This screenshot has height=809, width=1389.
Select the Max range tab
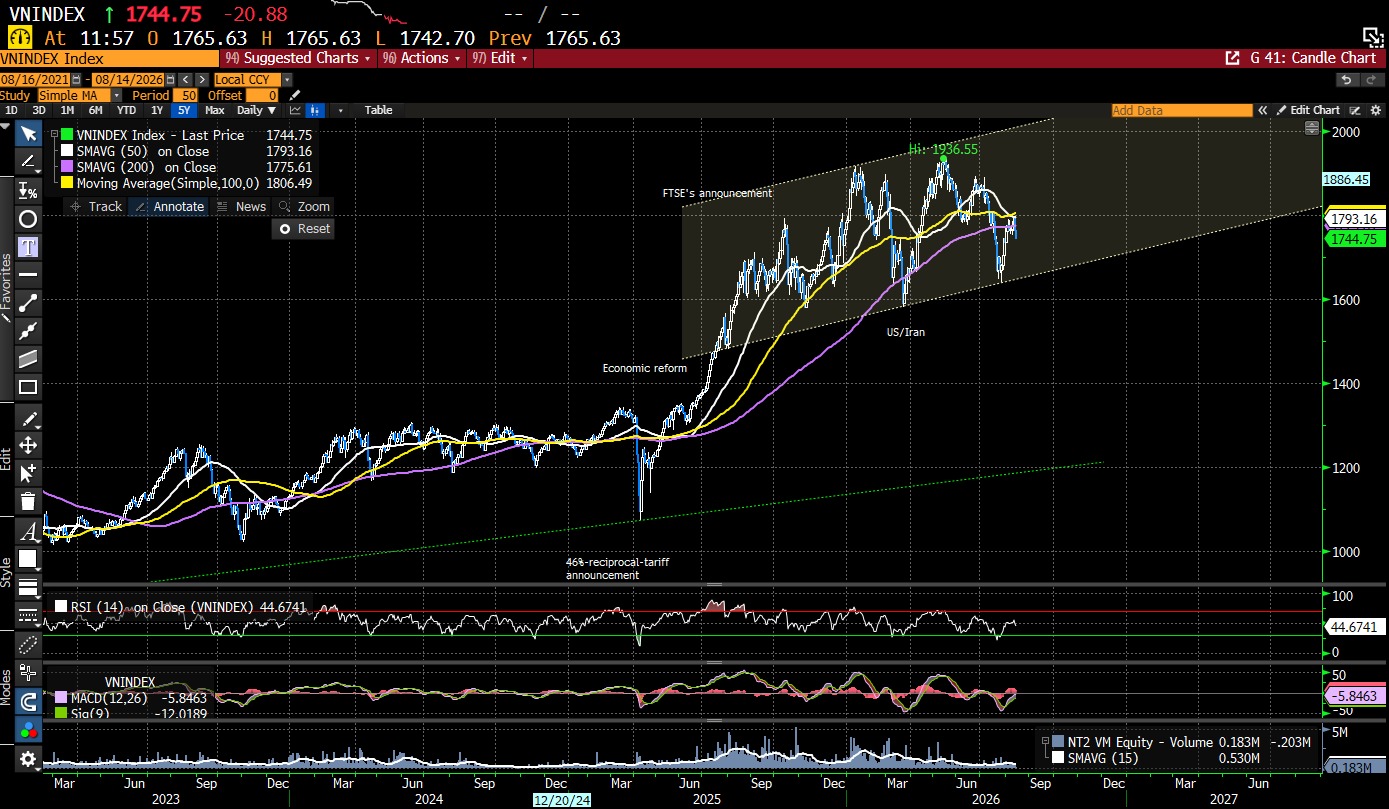[x=215, y=110]
